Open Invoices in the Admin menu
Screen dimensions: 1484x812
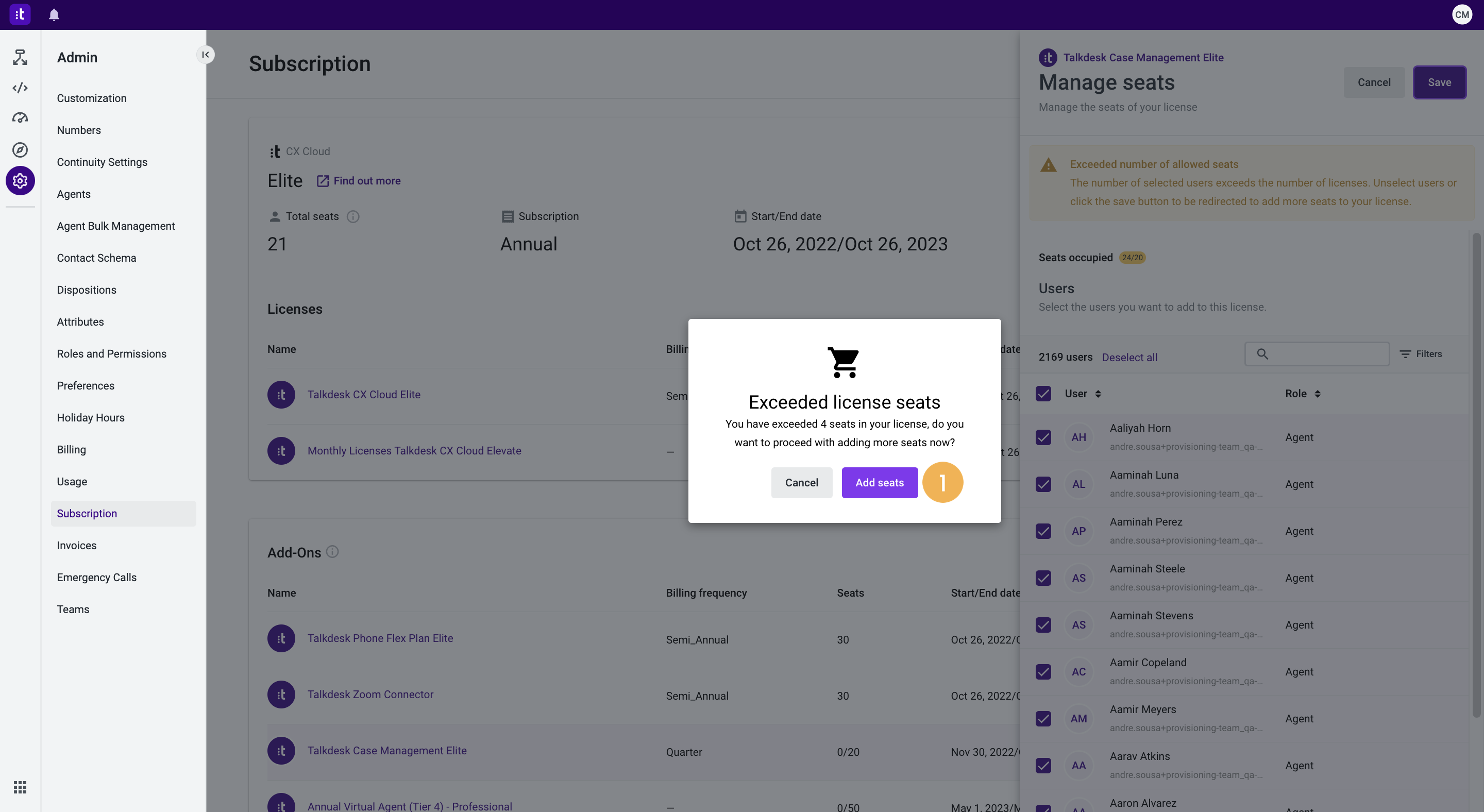tap(77, 546)
